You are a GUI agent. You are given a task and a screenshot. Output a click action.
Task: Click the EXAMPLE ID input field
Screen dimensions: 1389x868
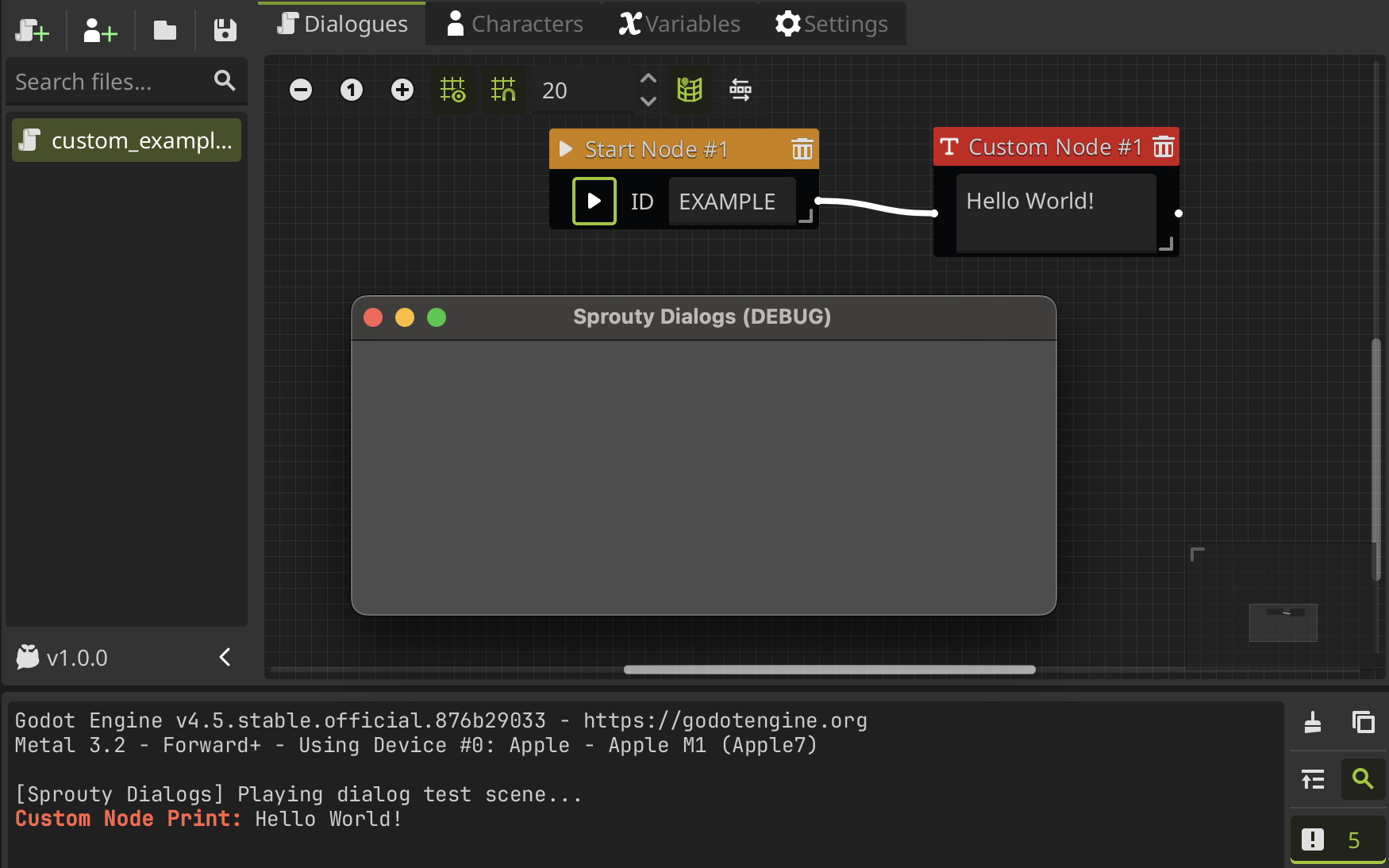click(730, 201)
